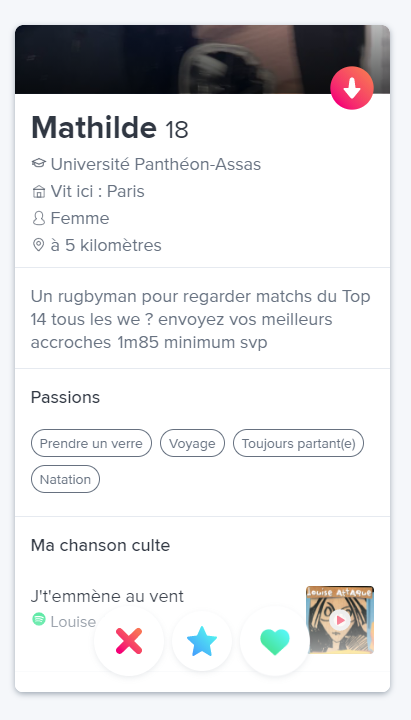This screenshot has width=411, height=720.
Task: Click the Louise Attaque album cover
Action: (x=340, y=619)
